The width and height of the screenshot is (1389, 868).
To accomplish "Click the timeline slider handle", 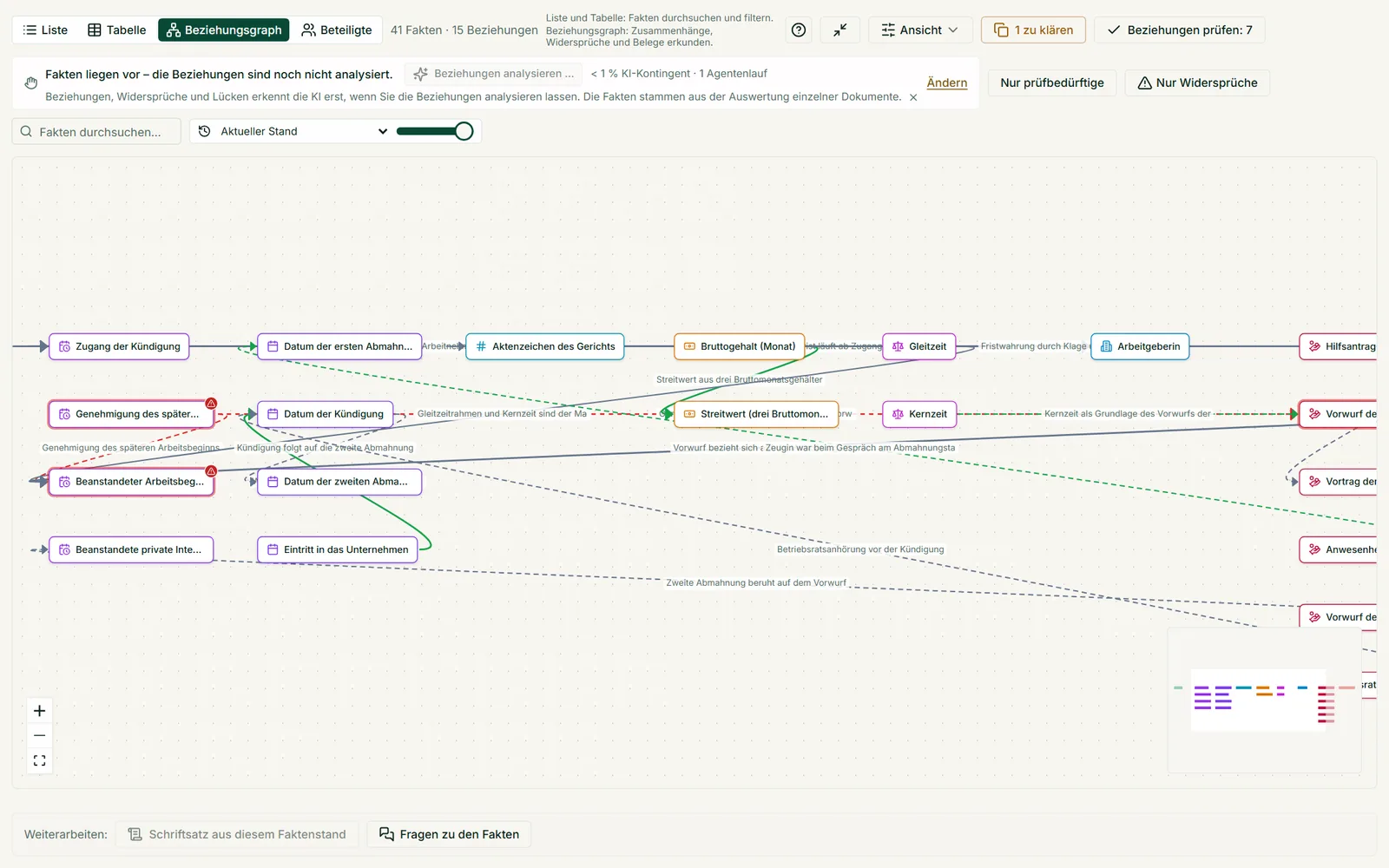I will [x=464, y=131].
